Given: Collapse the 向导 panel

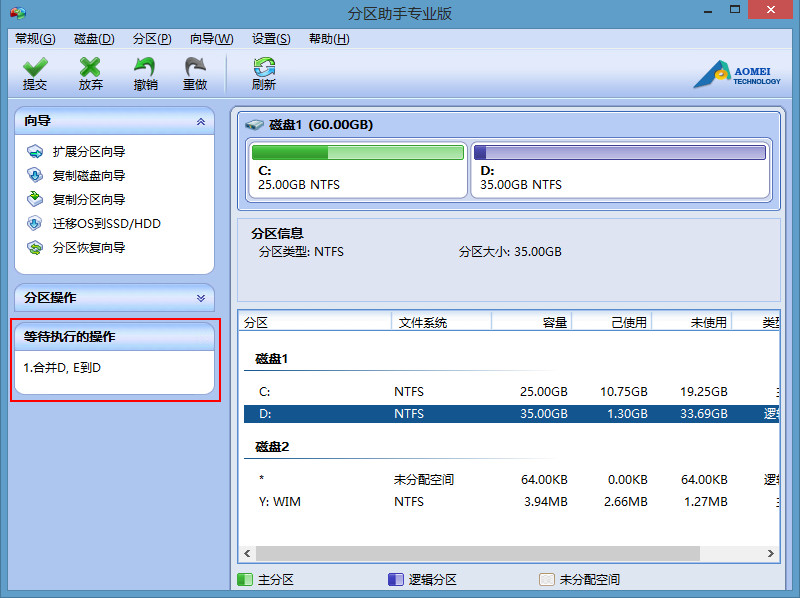Looking at the screenshot, I should 201,121.
